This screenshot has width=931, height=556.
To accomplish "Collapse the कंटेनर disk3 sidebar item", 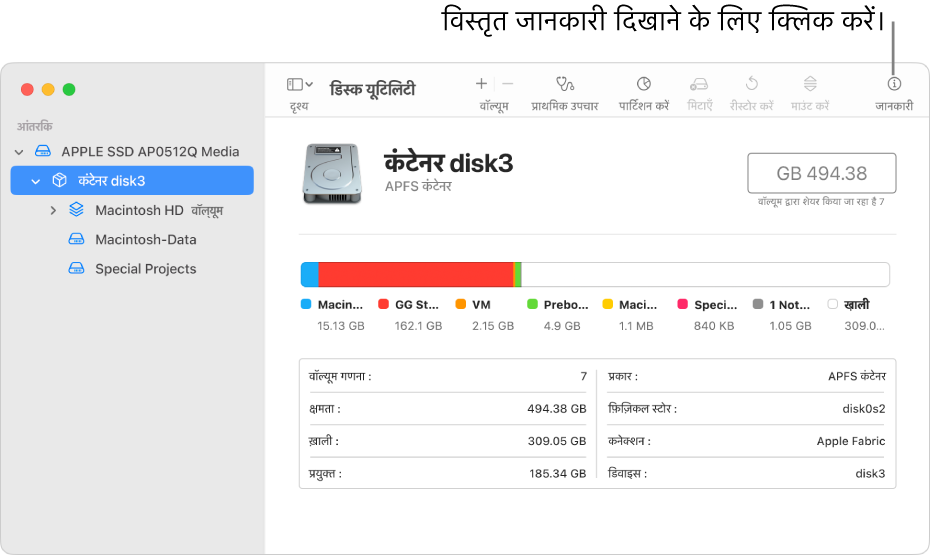I will pos(36,181).
